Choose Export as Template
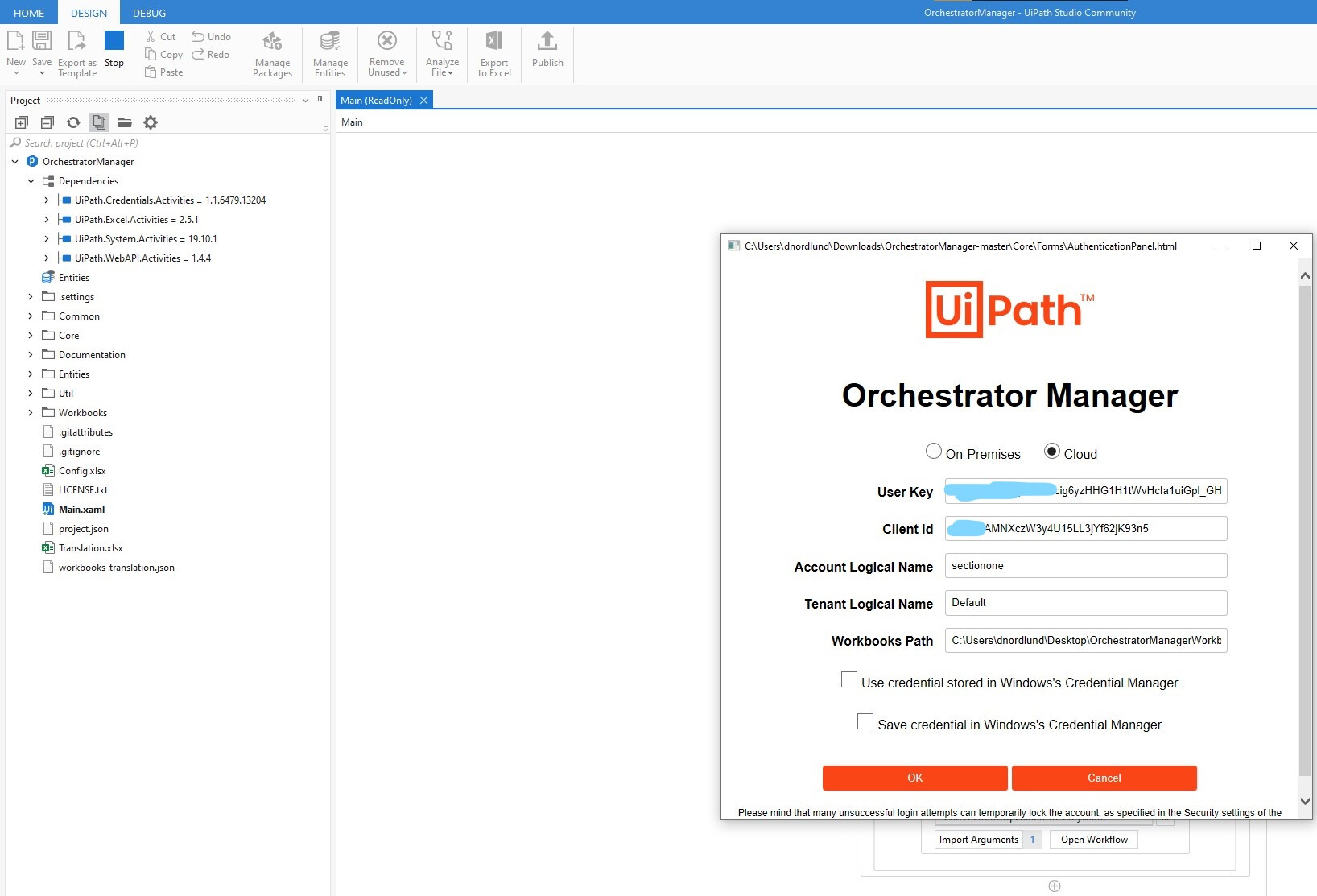The height and width of the screenshot is (896, 1317). tap(77, 53)
